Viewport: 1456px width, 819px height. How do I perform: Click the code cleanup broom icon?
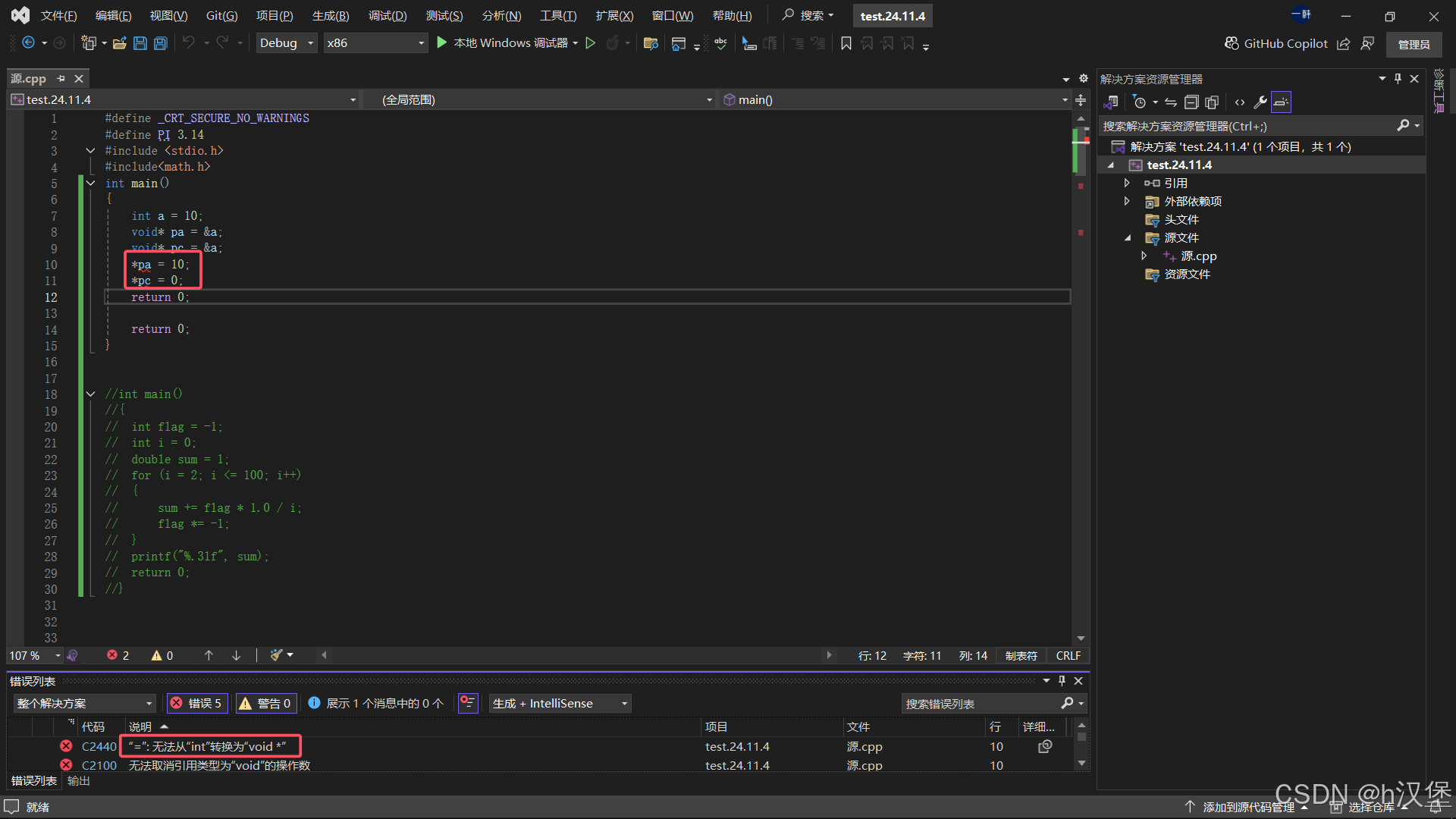tap(277, 655)
